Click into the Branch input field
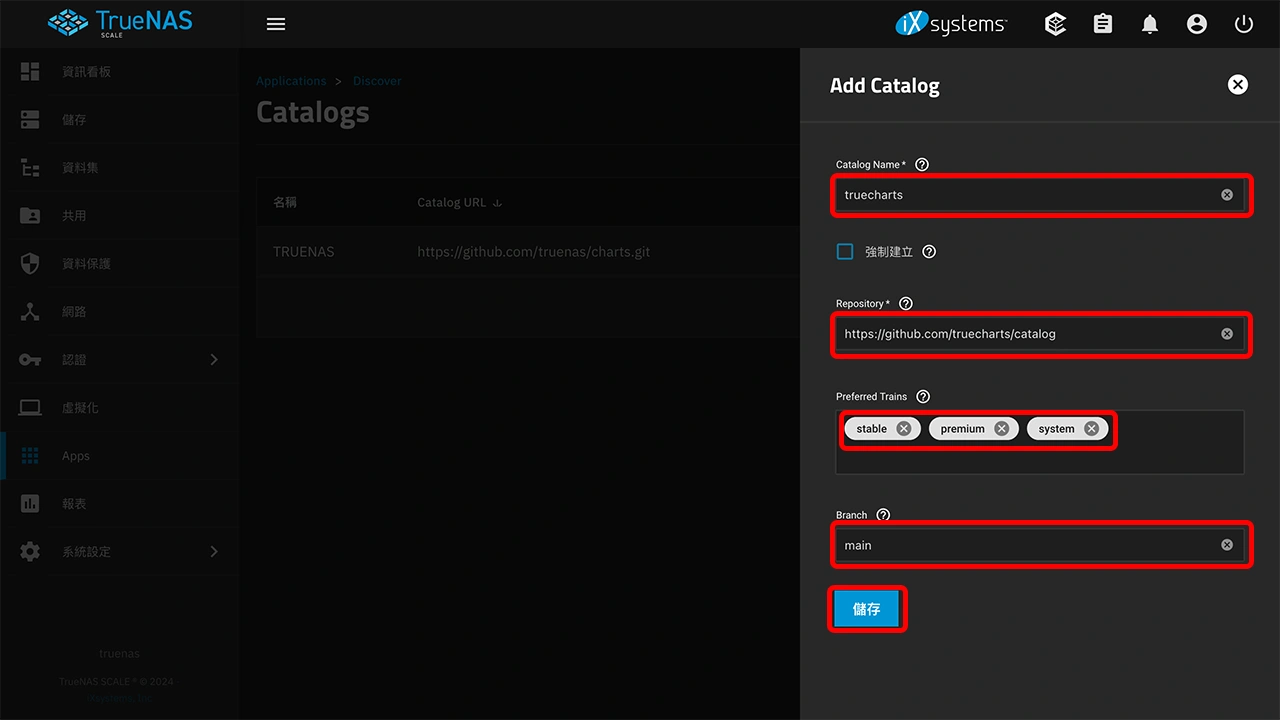The width and height of the screenshot is (1280, 720). point(1025,545)
